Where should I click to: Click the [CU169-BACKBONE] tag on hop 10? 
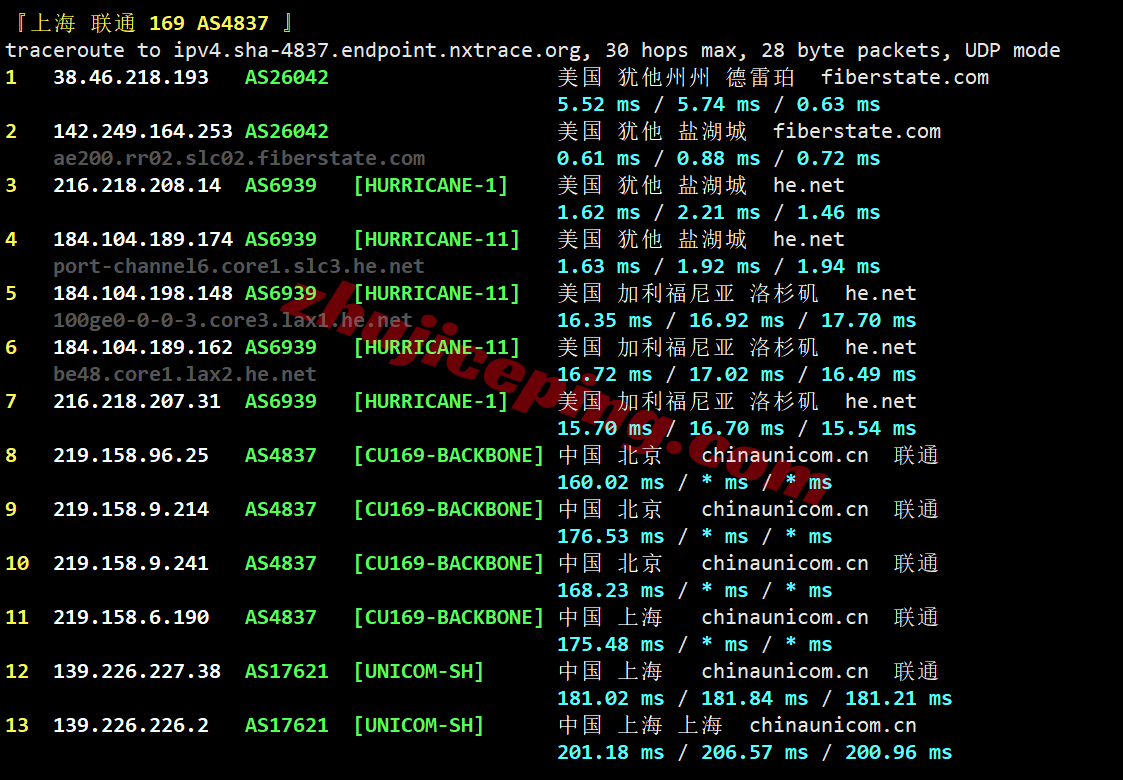[x=448, y=563]
